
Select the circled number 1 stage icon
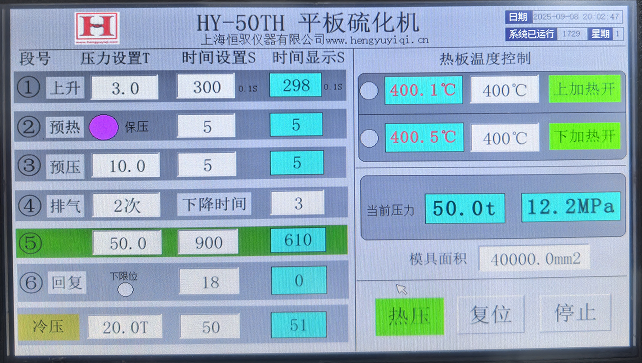click(28, 88)
